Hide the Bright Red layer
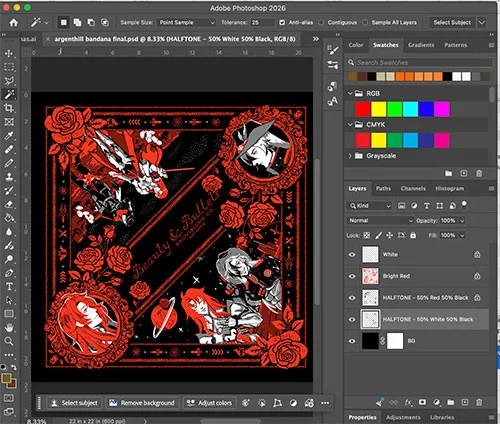This screenshot has height=424, width=500. pyautogui.click(x=352, y=276)
